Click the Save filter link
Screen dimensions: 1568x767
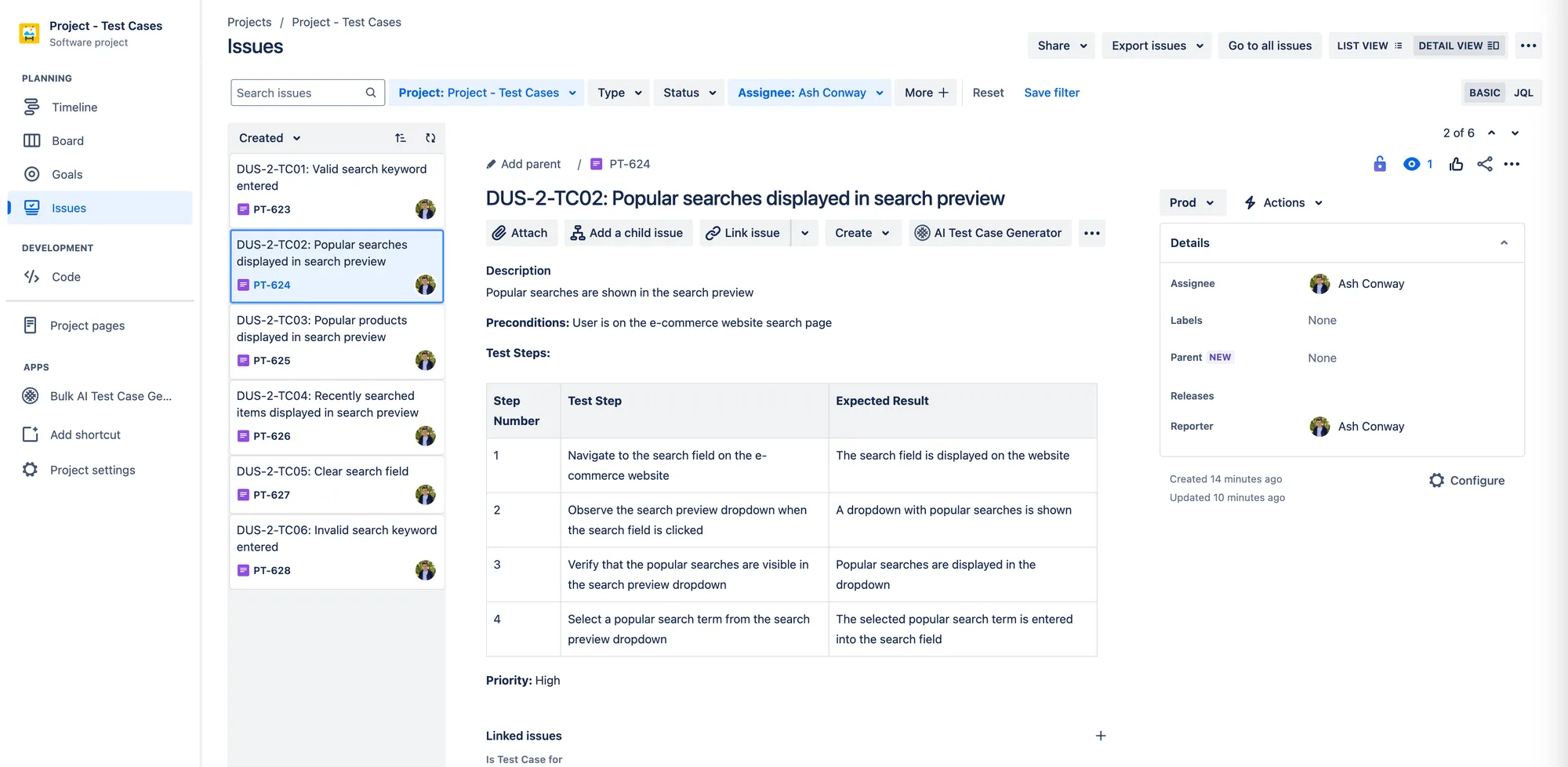1051,93
